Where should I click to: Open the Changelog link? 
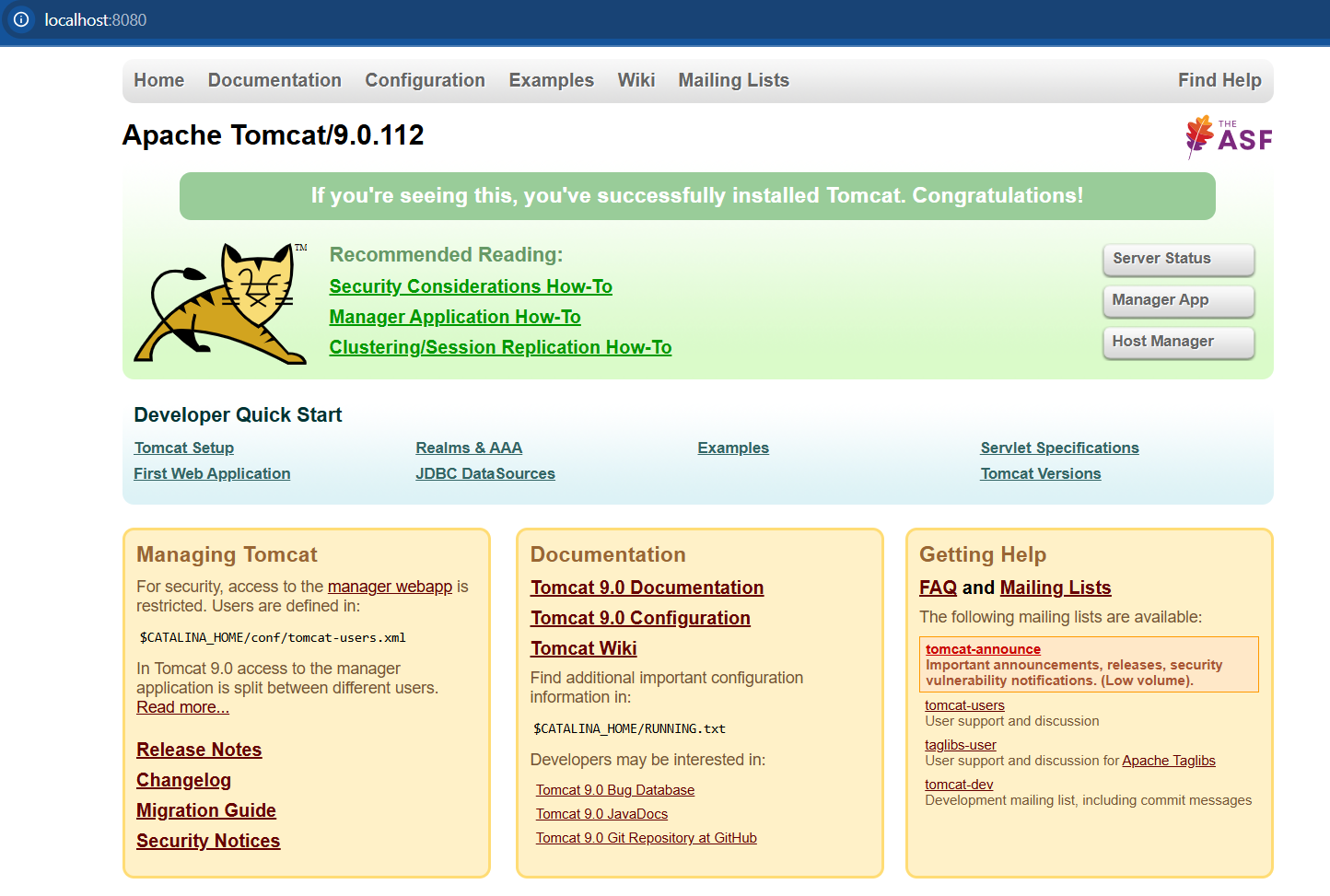[183, 780]
